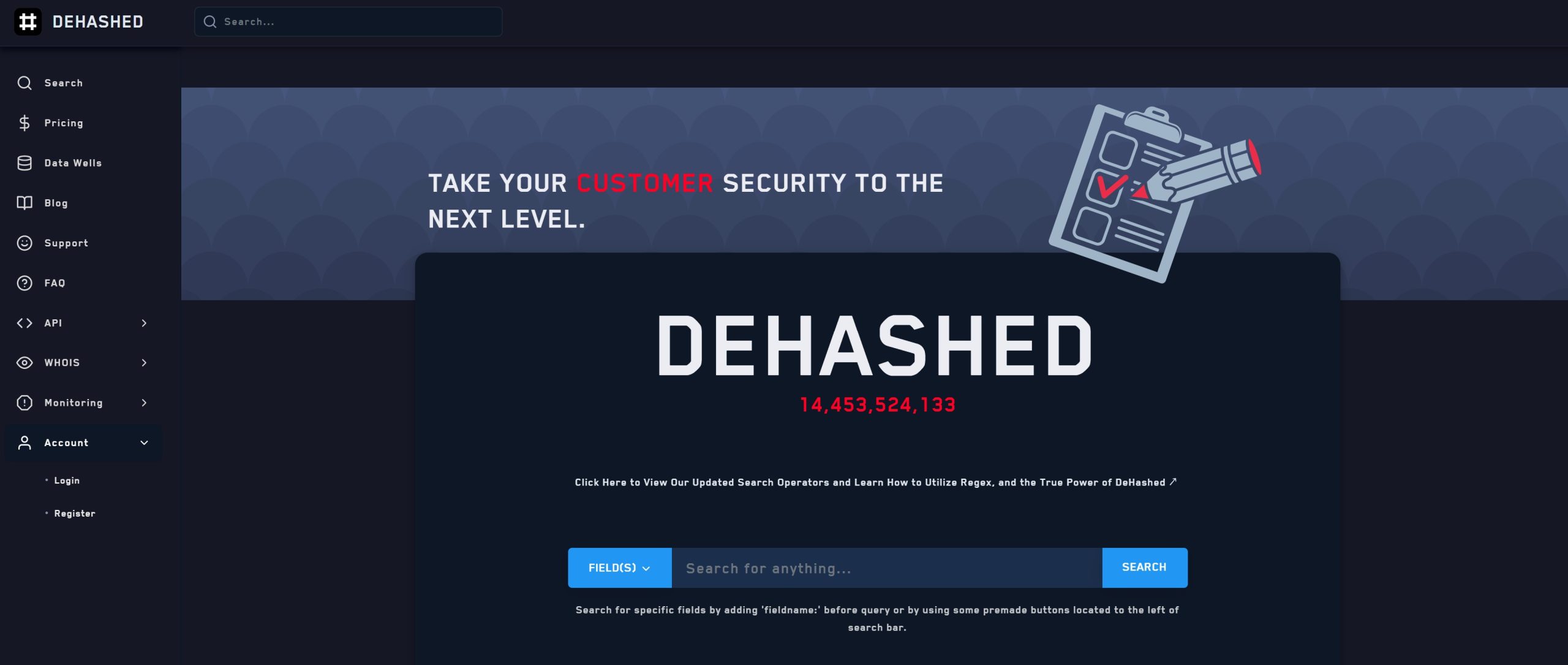
Task: Click the blue SEARCH button
Action: [1144, 568]
